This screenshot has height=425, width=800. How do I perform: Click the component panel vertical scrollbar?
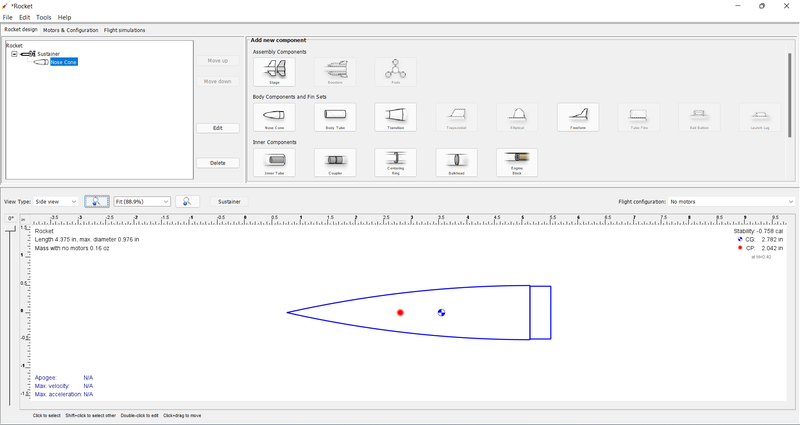(790, 94)
